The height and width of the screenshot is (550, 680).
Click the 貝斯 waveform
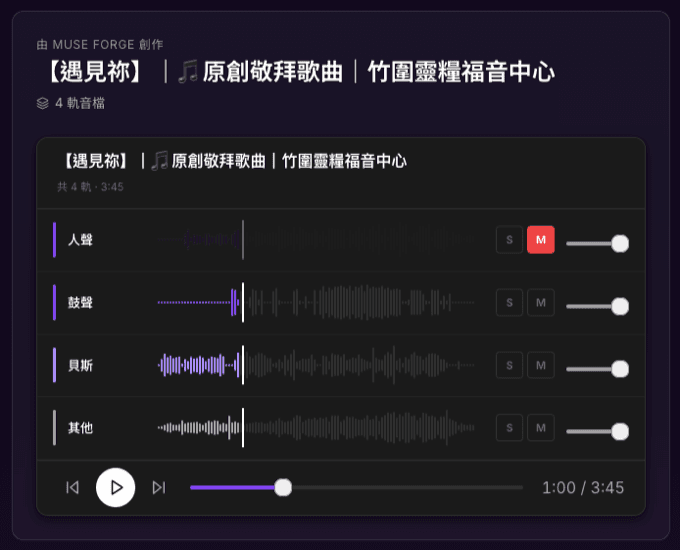(x=316, y=365)
